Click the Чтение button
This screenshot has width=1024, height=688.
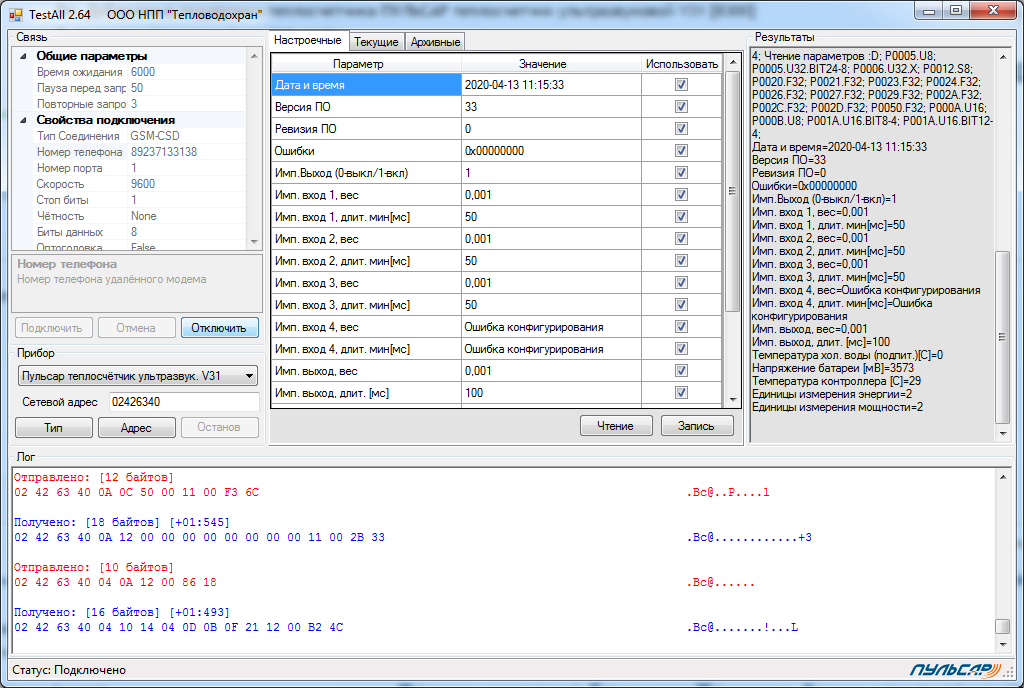(616, 426)
